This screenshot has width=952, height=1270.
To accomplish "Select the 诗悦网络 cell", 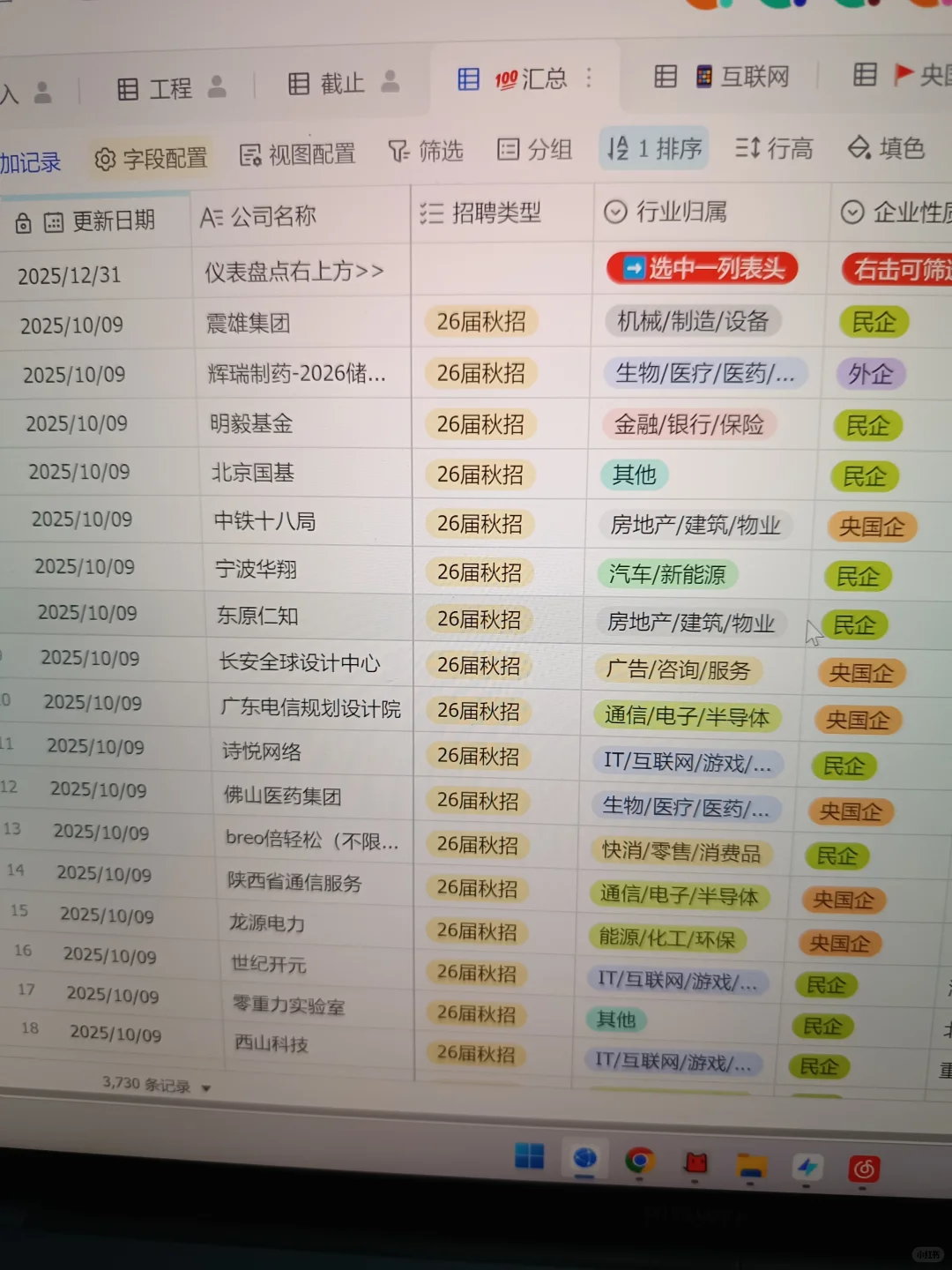I will (314, 751).
